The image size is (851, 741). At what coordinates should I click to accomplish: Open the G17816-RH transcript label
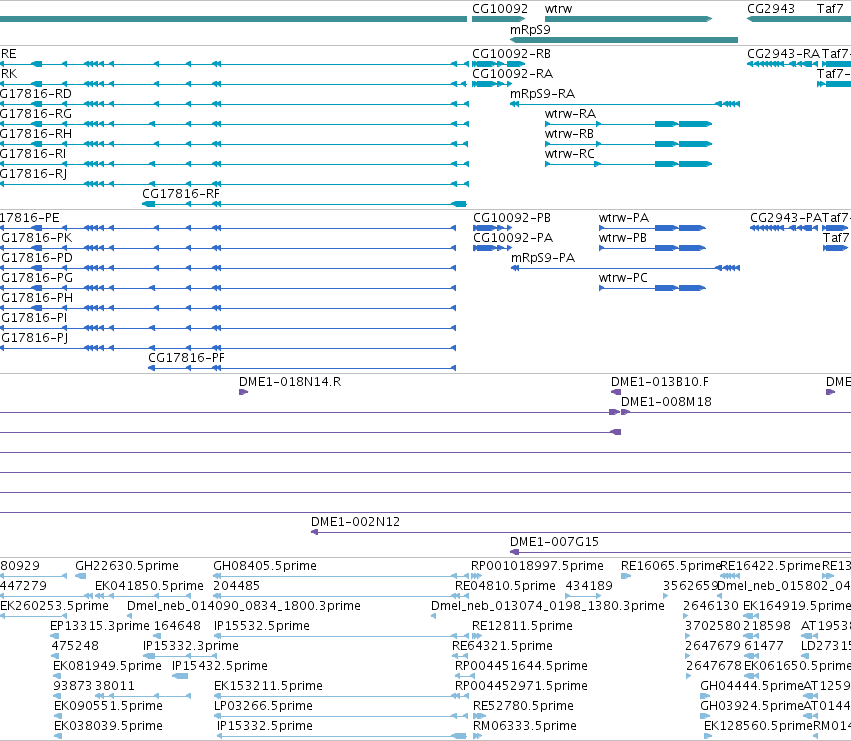coord(36,134)
